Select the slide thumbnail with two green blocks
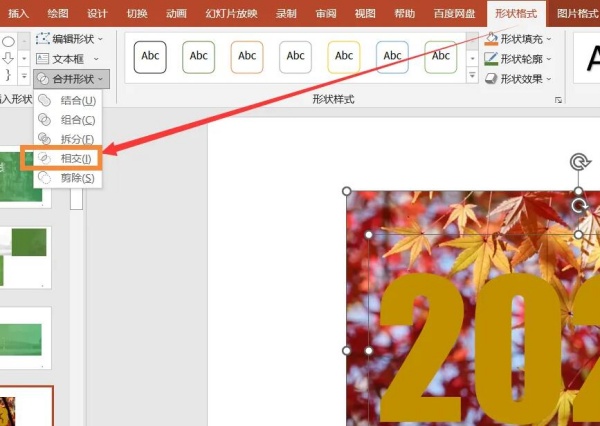The height and width of the screenshot is (426, 600). (24, 257)
